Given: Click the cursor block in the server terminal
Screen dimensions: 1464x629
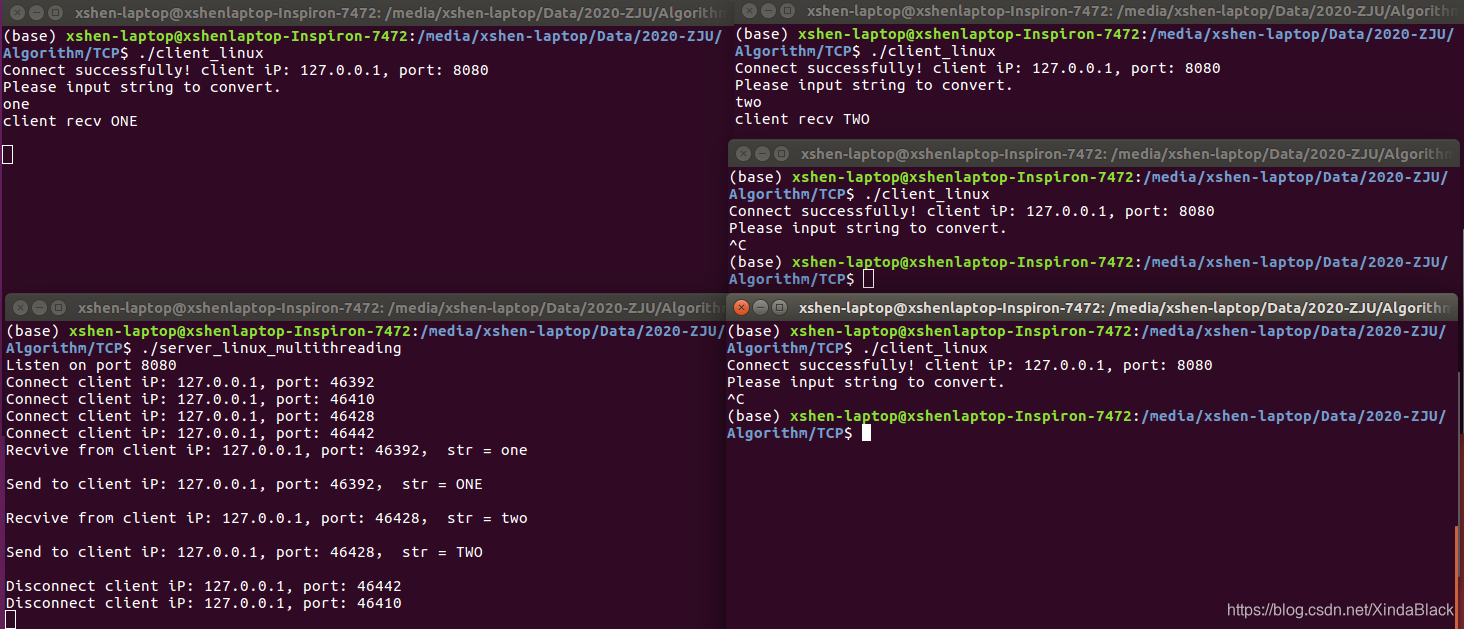Looking at the screenshot, I should coord(11,620).
